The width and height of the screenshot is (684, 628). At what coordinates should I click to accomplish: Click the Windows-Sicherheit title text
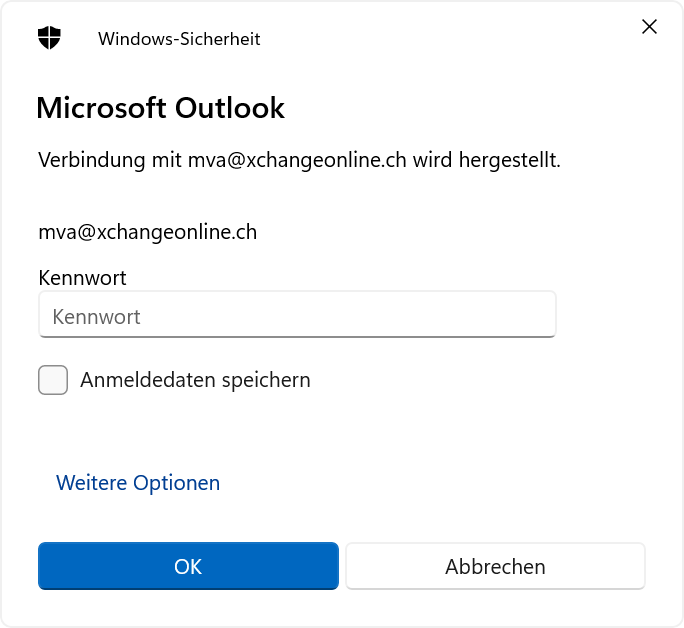point(179,39)
